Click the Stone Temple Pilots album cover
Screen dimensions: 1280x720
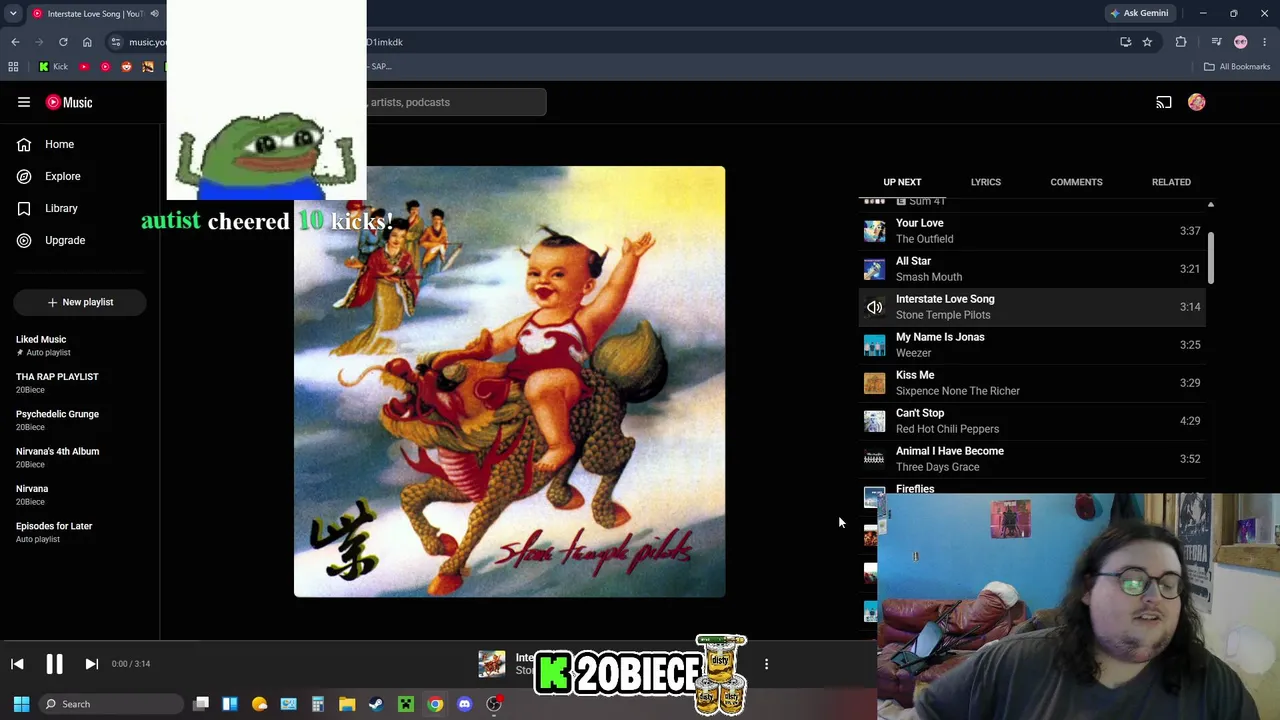(509, 382)
